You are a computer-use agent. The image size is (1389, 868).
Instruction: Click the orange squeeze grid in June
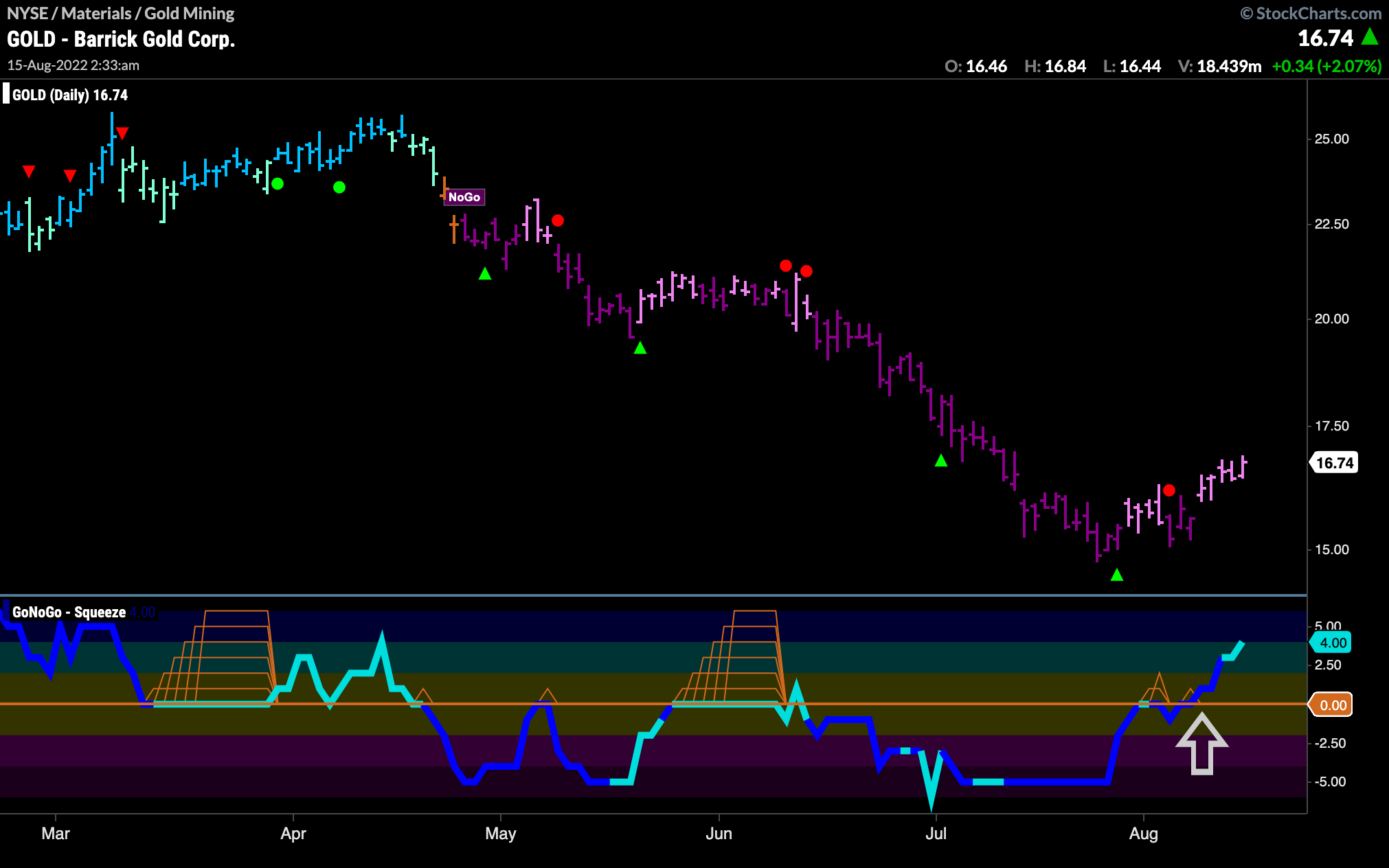[x=730, y=656]
